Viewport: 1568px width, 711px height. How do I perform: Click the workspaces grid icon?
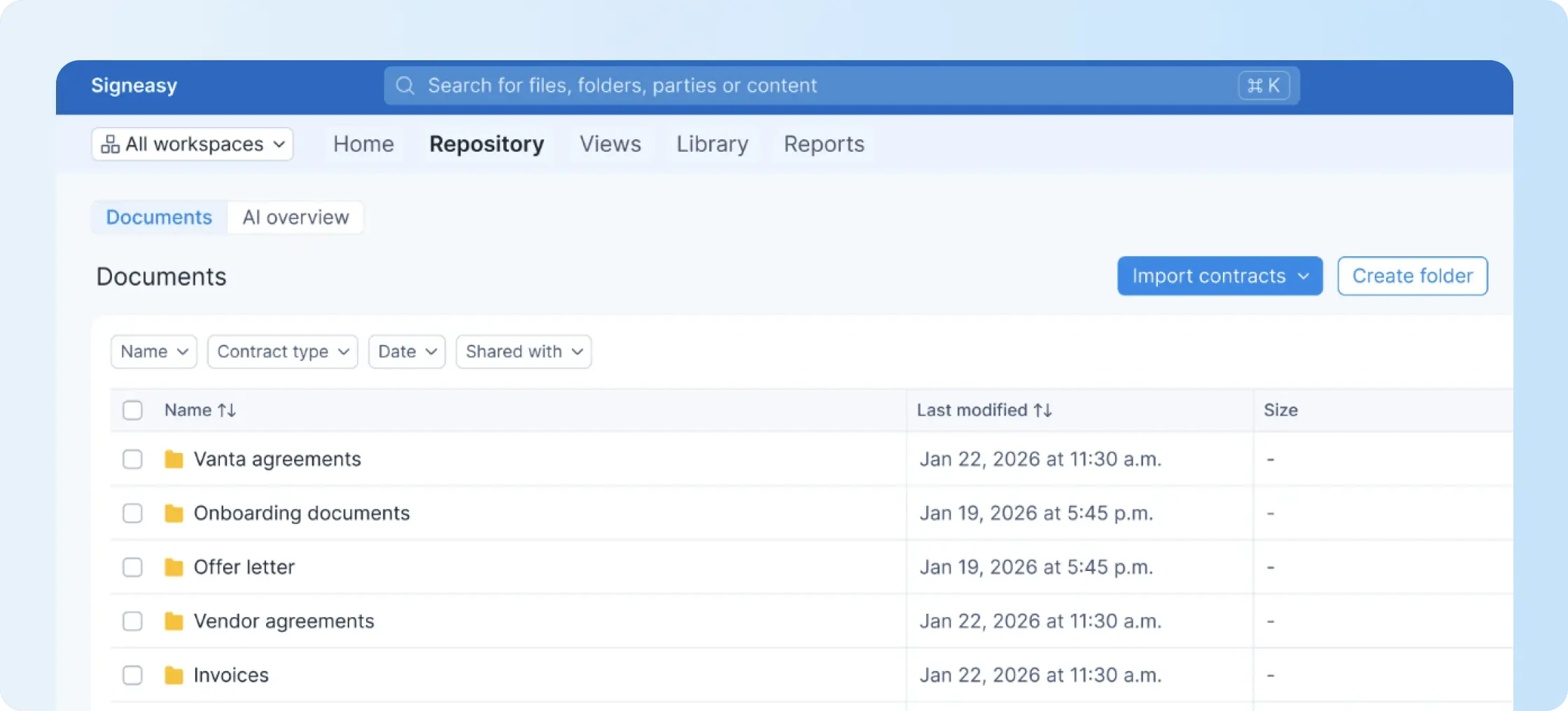point(110,144)
